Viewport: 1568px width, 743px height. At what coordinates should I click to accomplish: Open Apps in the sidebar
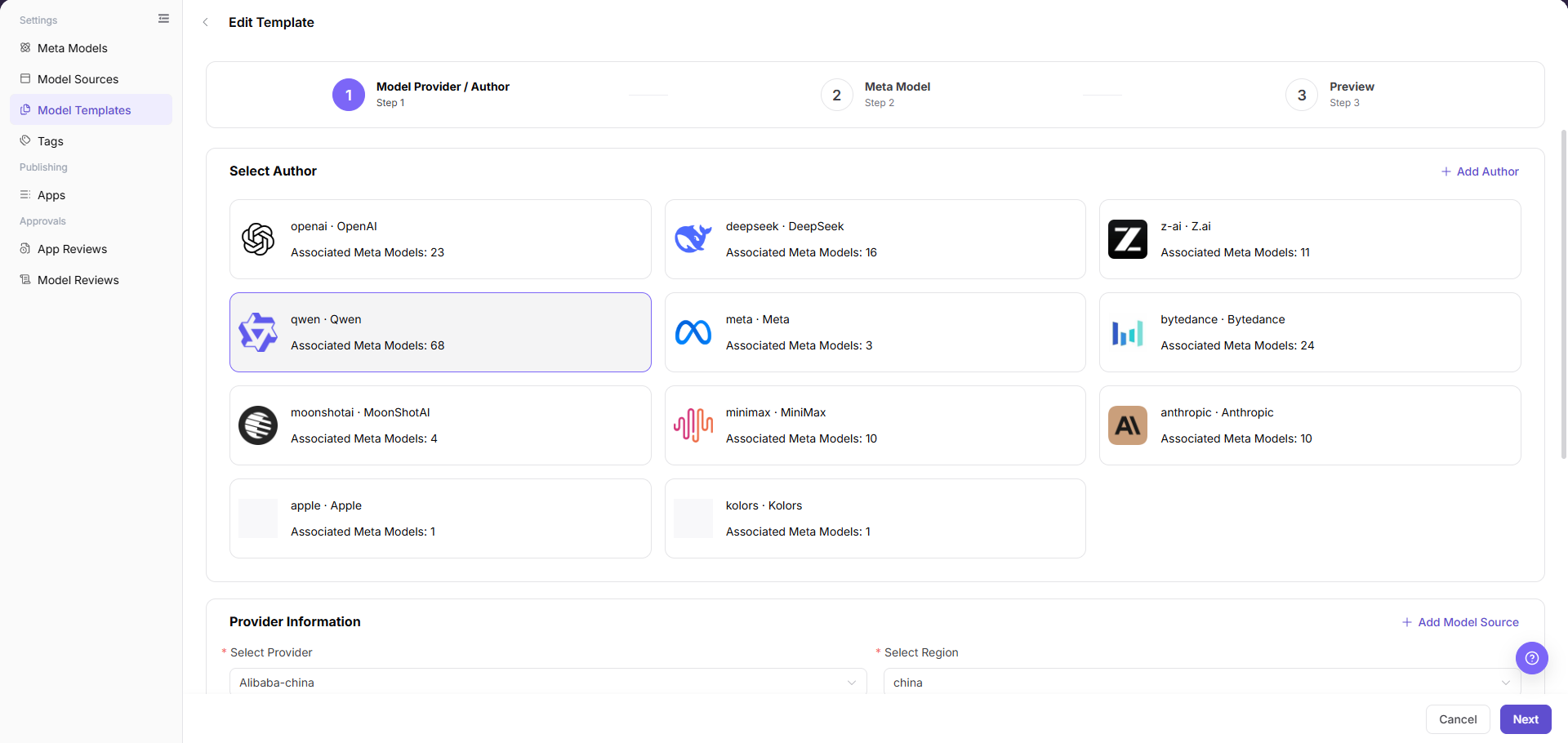tap(91, 195)
